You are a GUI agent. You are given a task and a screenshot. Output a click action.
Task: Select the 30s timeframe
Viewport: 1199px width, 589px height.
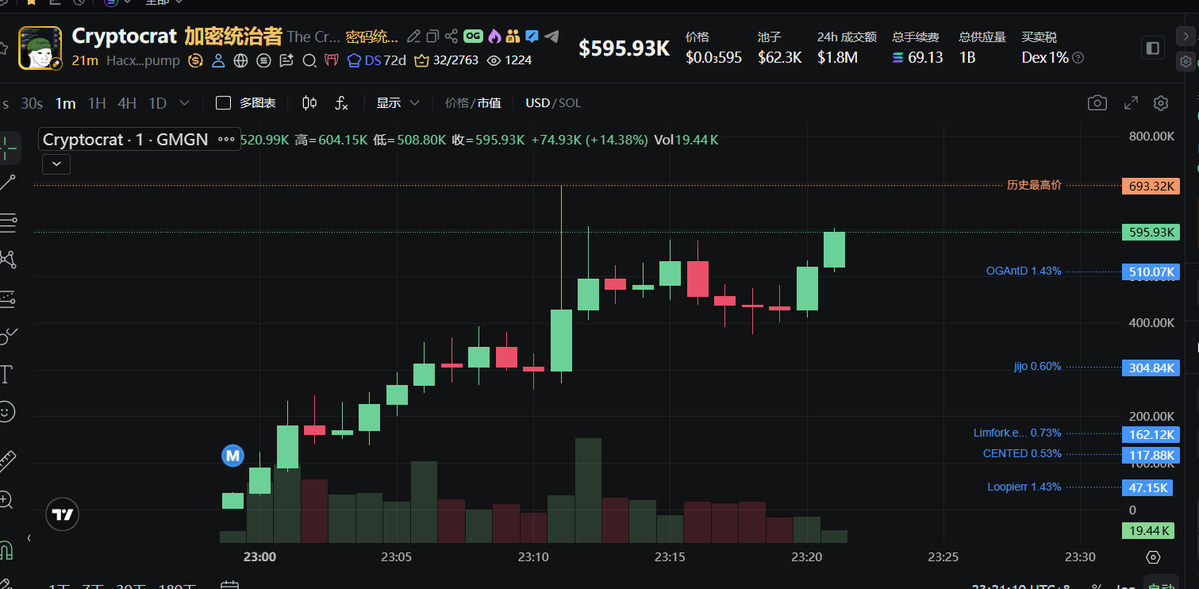pyautogui.click(x=31, y=103)
